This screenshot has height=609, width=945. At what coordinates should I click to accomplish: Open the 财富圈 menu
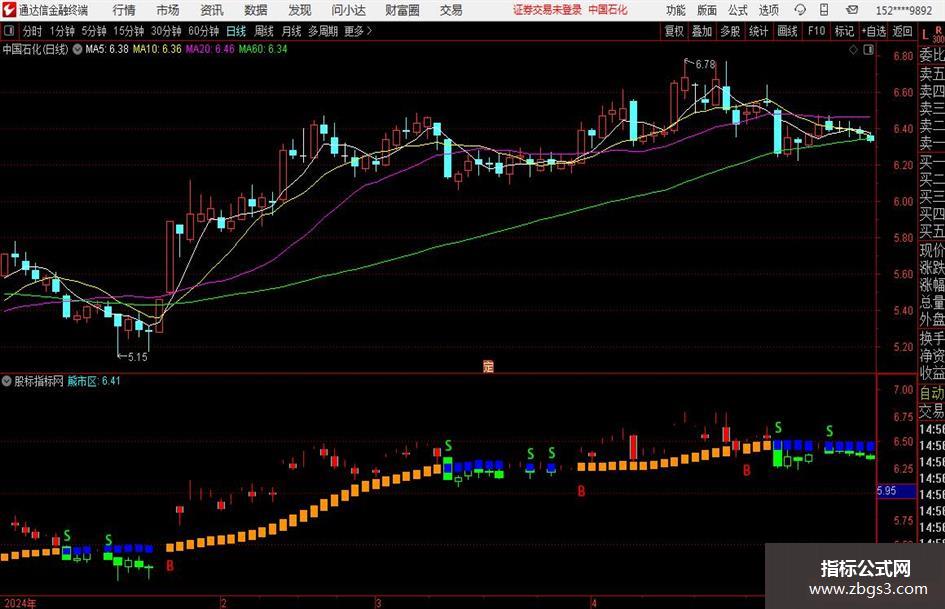[x=403, y=10]
